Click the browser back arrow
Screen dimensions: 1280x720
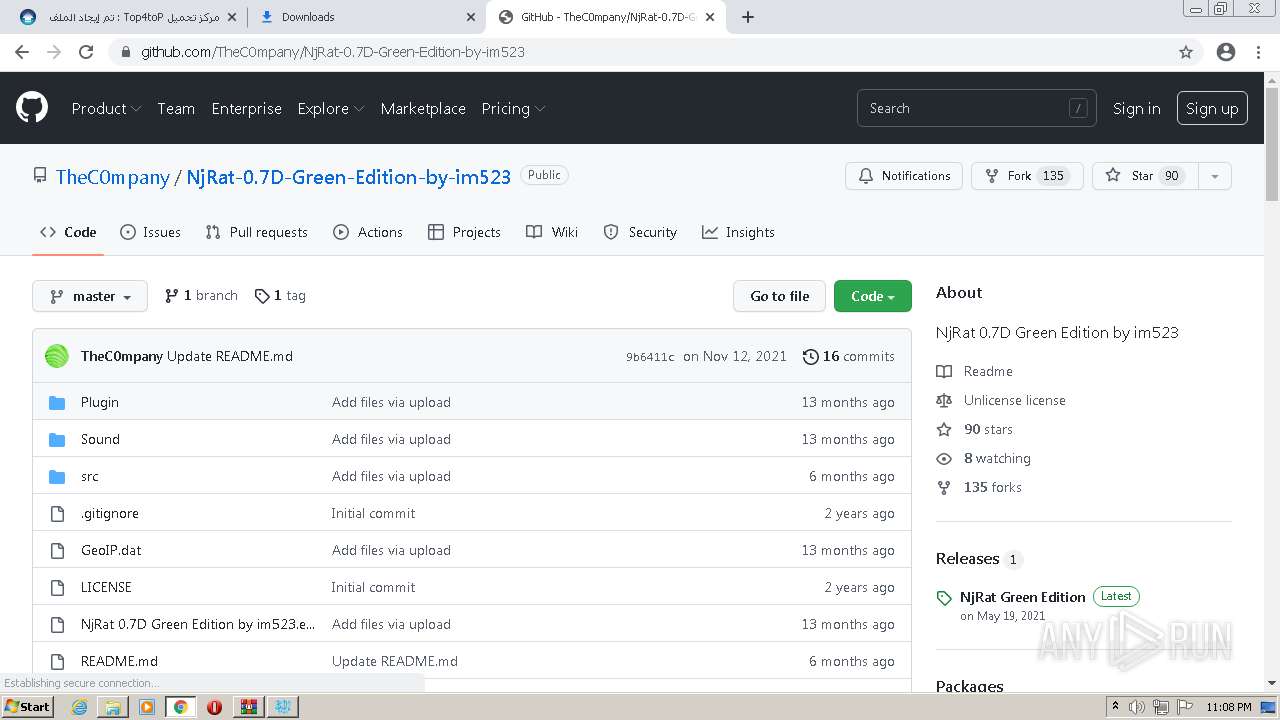22,52
